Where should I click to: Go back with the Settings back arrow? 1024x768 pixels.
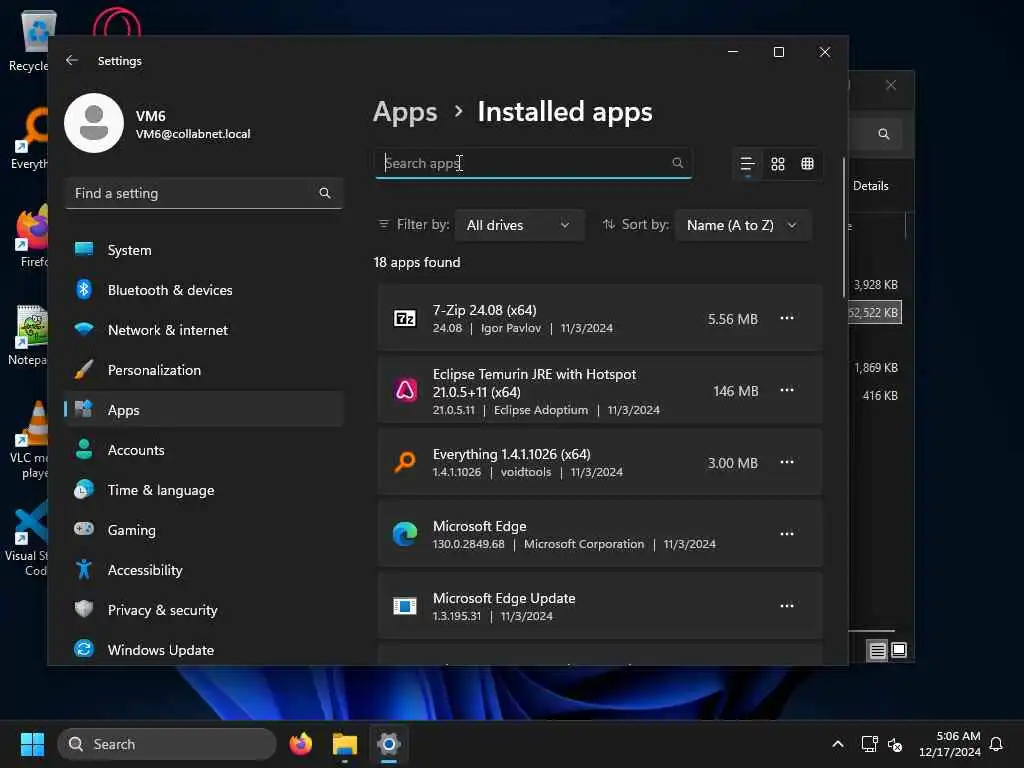click(72, 60)
